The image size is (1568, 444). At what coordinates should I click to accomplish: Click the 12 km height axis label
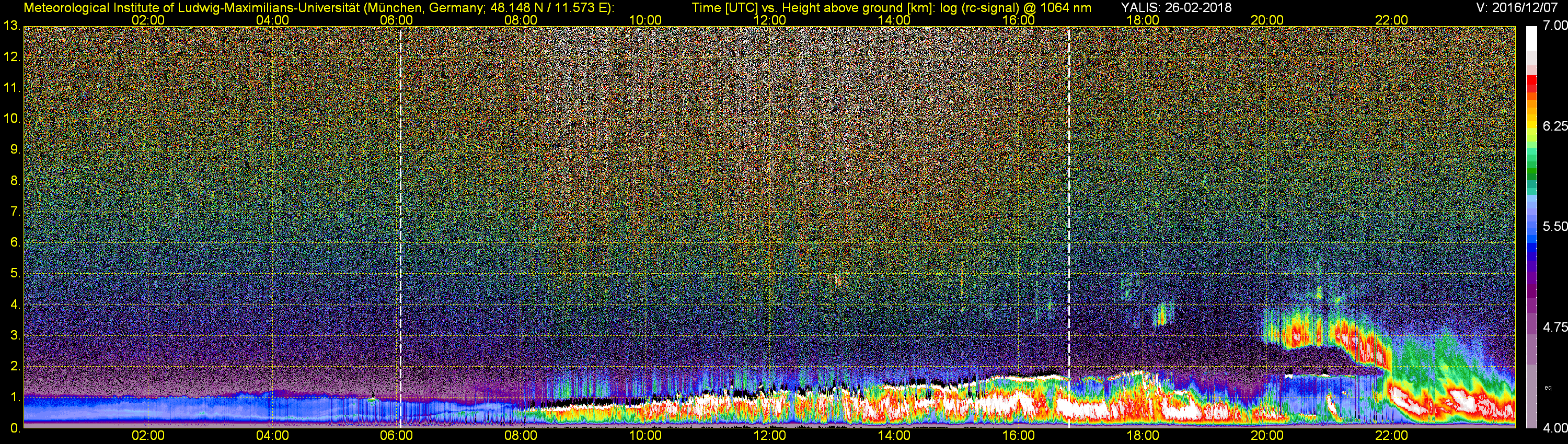click(11, 57)
